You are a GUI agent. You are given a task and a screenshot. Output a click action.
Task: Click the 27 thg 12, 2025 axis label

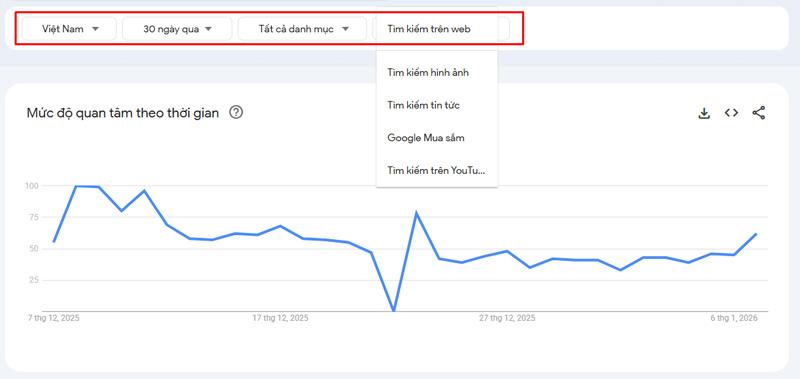[507, 318]
